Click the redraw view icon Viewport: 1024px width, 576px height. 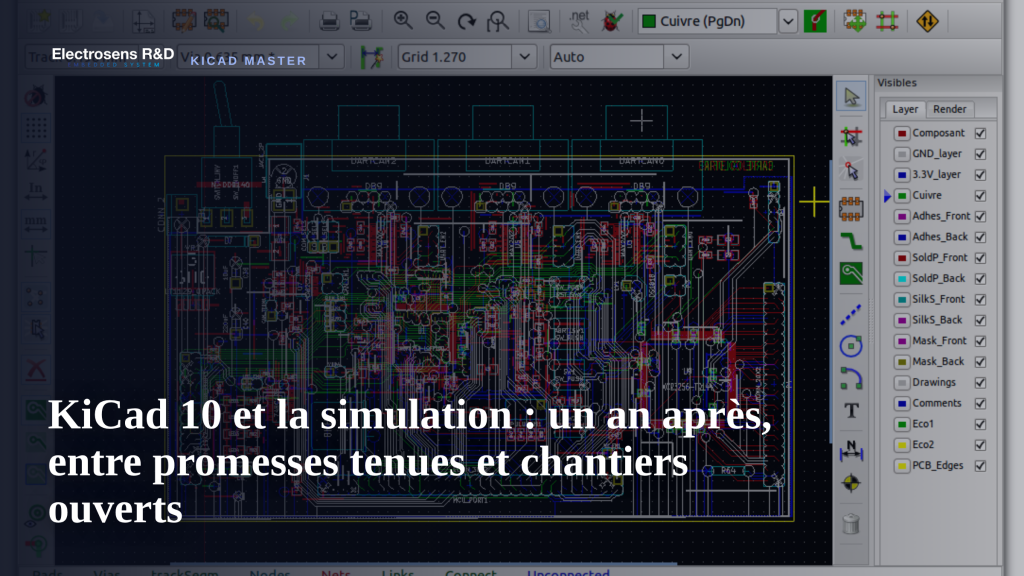[466, 21]
